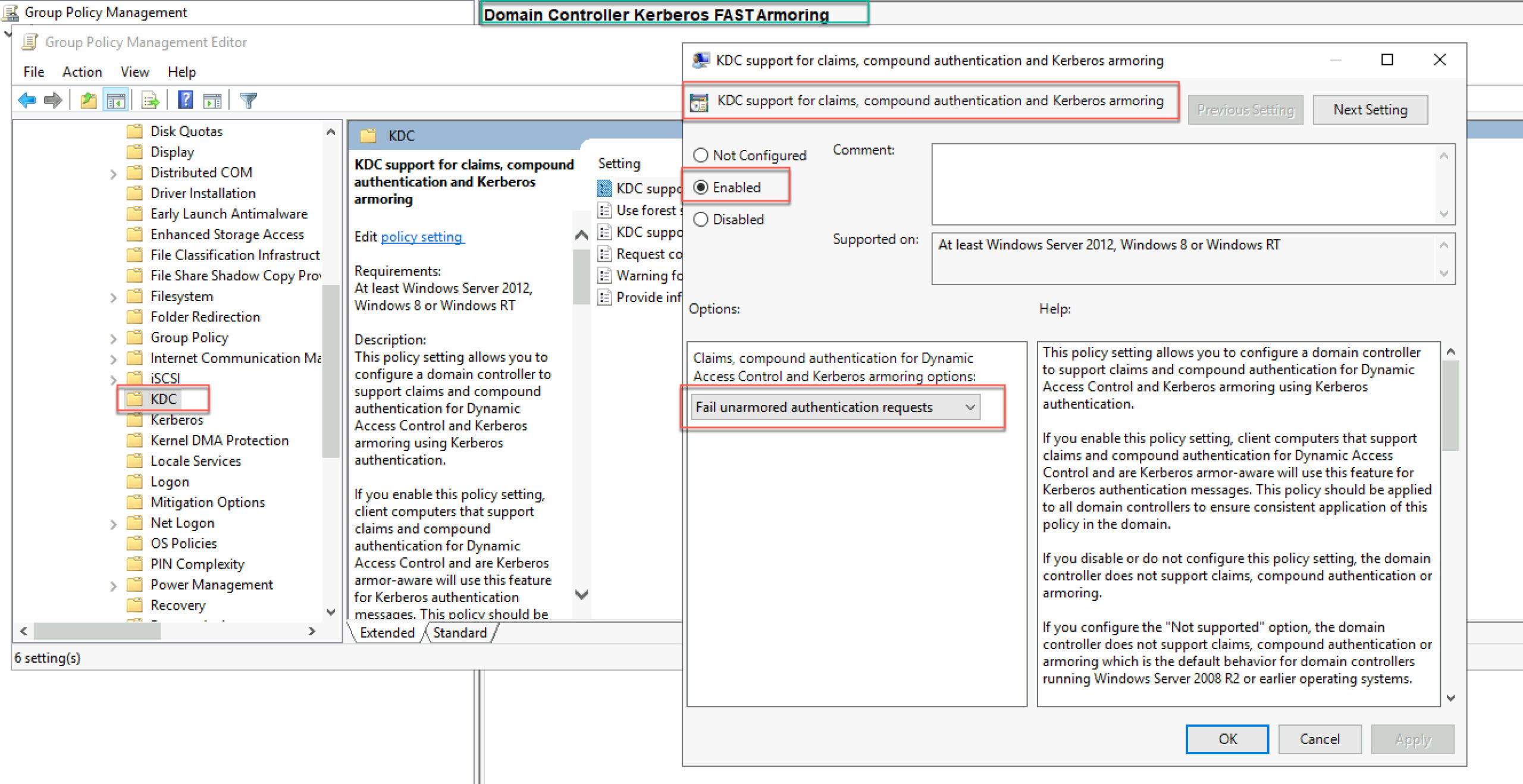Select the Not Configured radio button

point(701,155)
